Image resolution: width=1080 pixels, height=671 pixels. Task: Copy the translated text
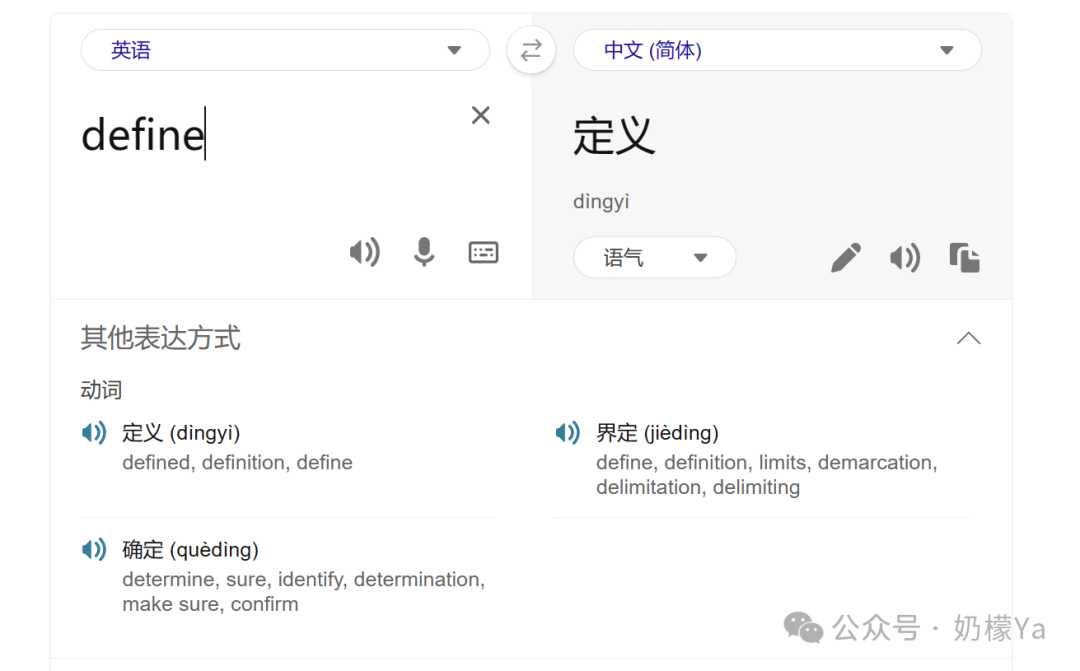click(964, 257)
